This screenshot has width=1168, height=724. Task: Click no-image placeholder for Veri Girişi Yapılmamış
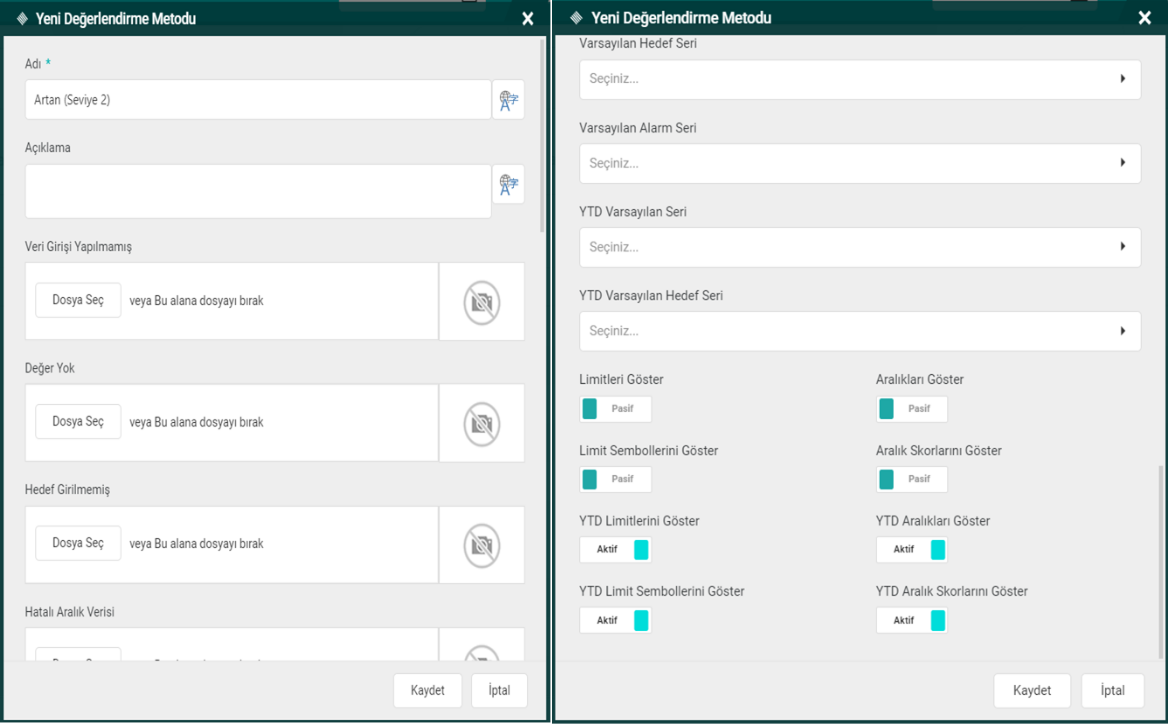481,301
